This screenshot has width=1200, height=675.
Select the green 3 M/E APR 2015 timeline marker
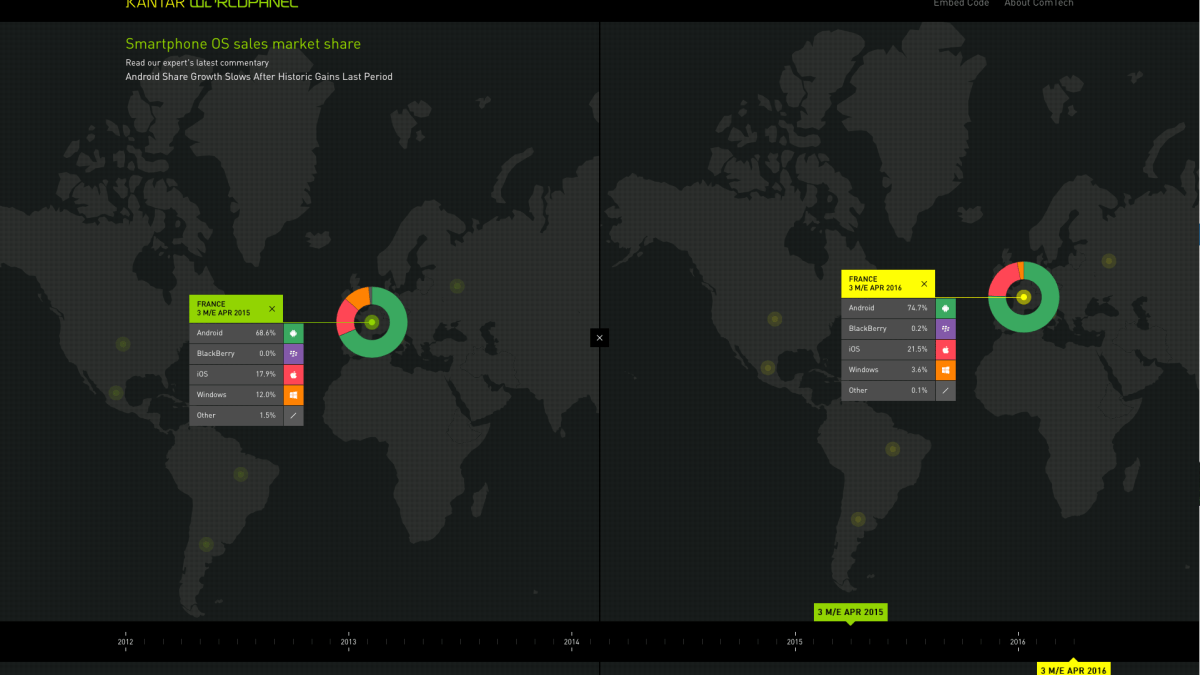pos(851,611)
